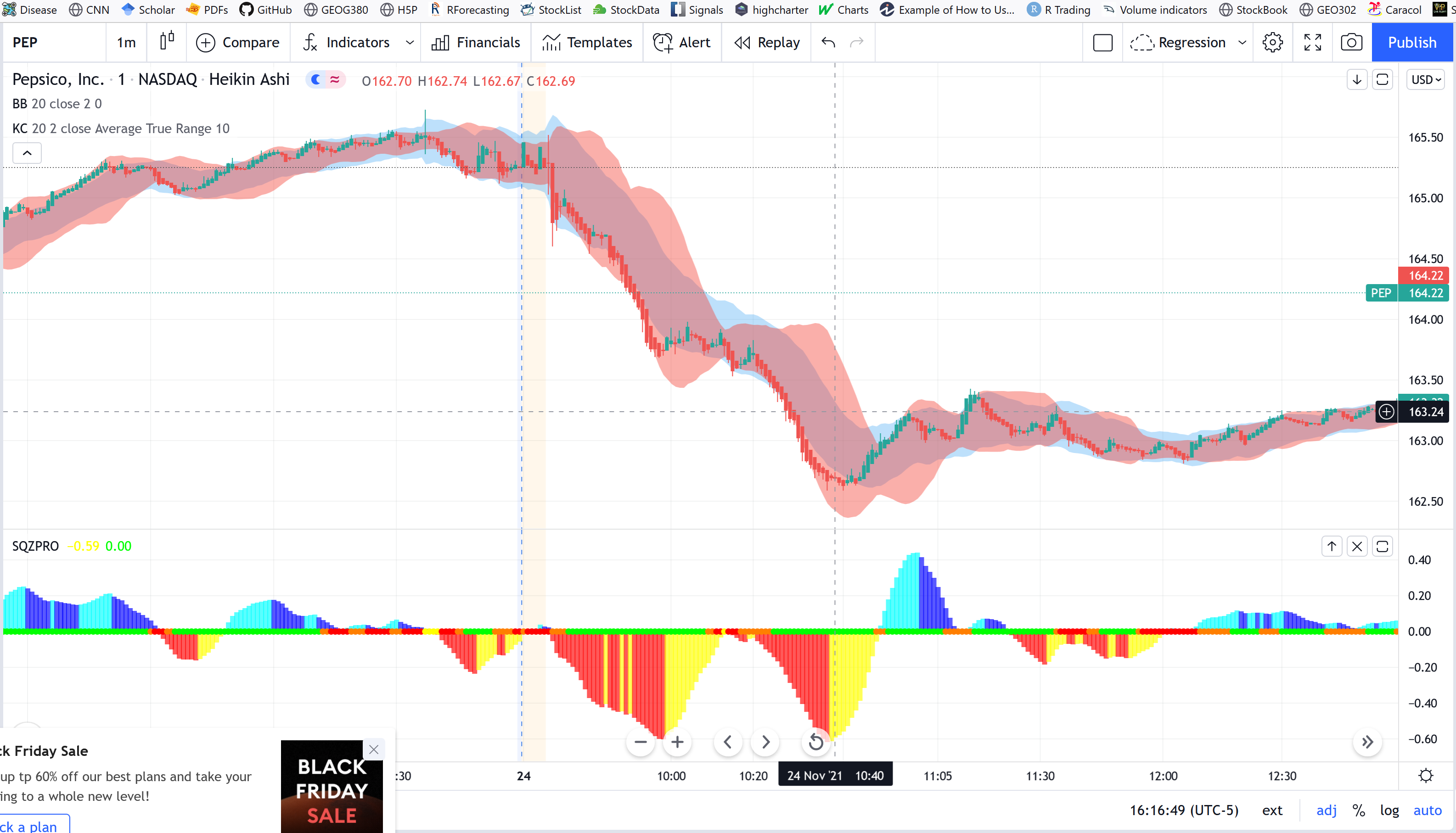Click the blue Publish button
Screen dimensions: 1456x833
(x=1412, y=42)
